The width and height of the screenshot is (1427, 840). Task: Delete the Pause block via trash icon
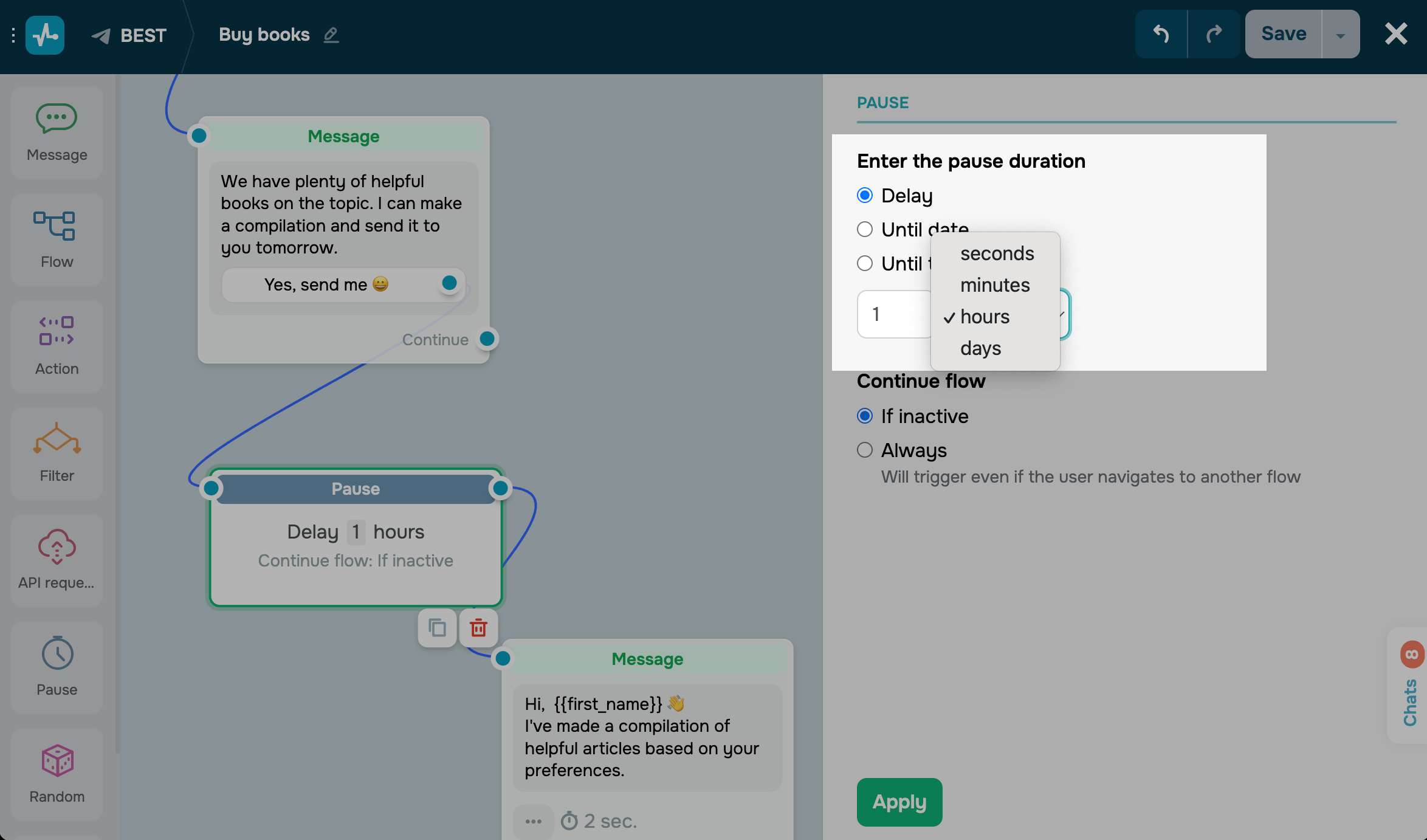click(478, 627)
